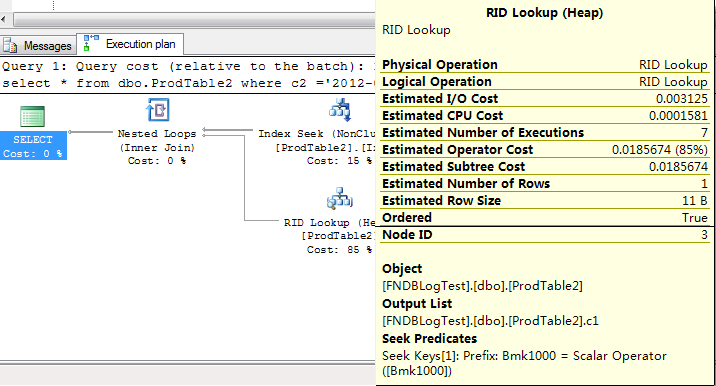Screen dimensions: 716x386
Task: Click 'Estimated Number of Executions' row
Action: pos(545,132)
